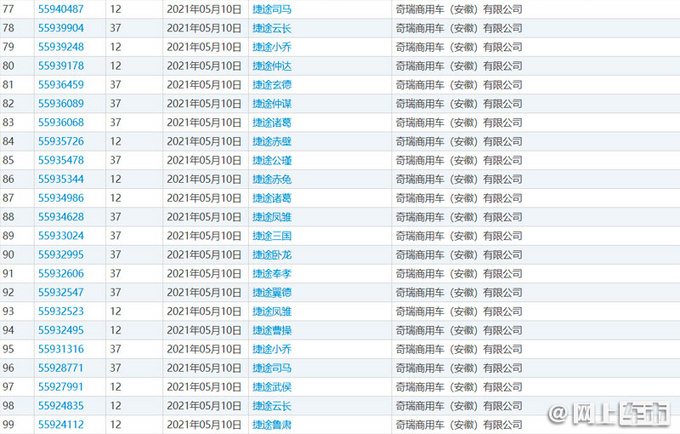The width and height of the screenshot is (680, 434).
Task: Select the 捷途仲谋 trademark link
Action: (x=271, y=103)
